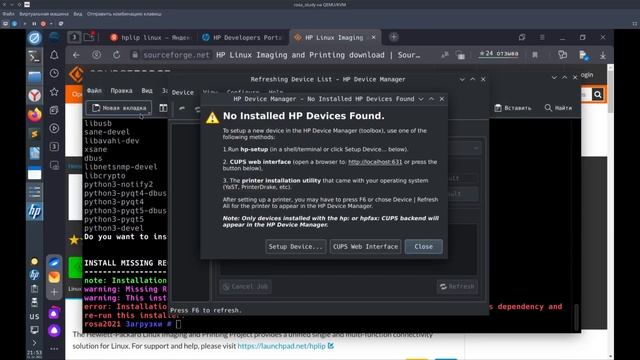640x360 pixels.
Task: Open Yandex Browser from the dock
Action: [35, 96]
